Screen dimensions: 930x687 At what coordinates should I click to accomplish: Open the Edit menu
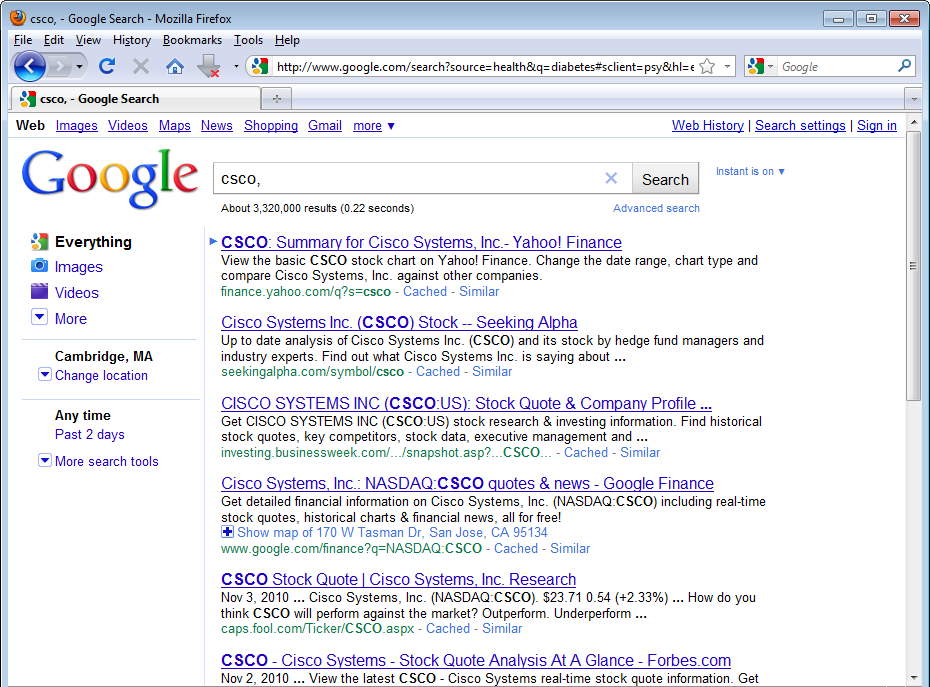point(53,40)
